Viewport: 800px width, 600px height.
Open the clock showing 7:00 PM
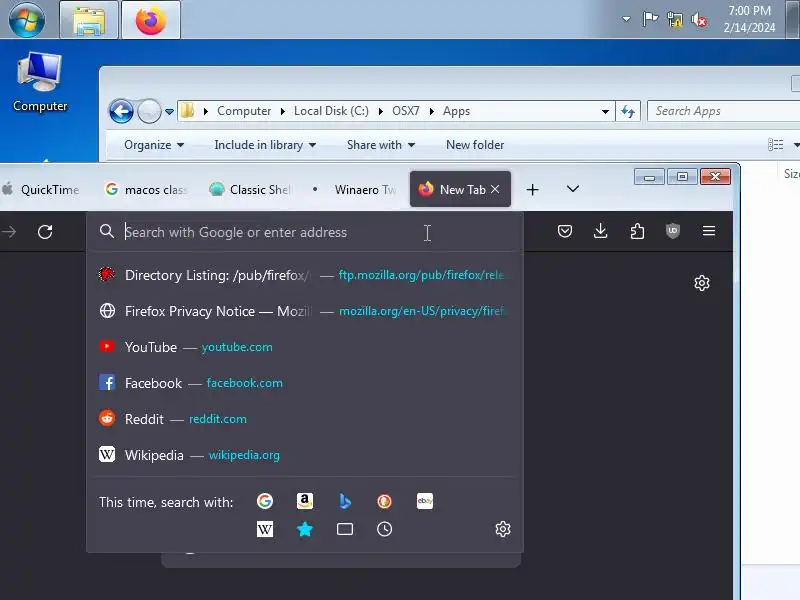749,19
